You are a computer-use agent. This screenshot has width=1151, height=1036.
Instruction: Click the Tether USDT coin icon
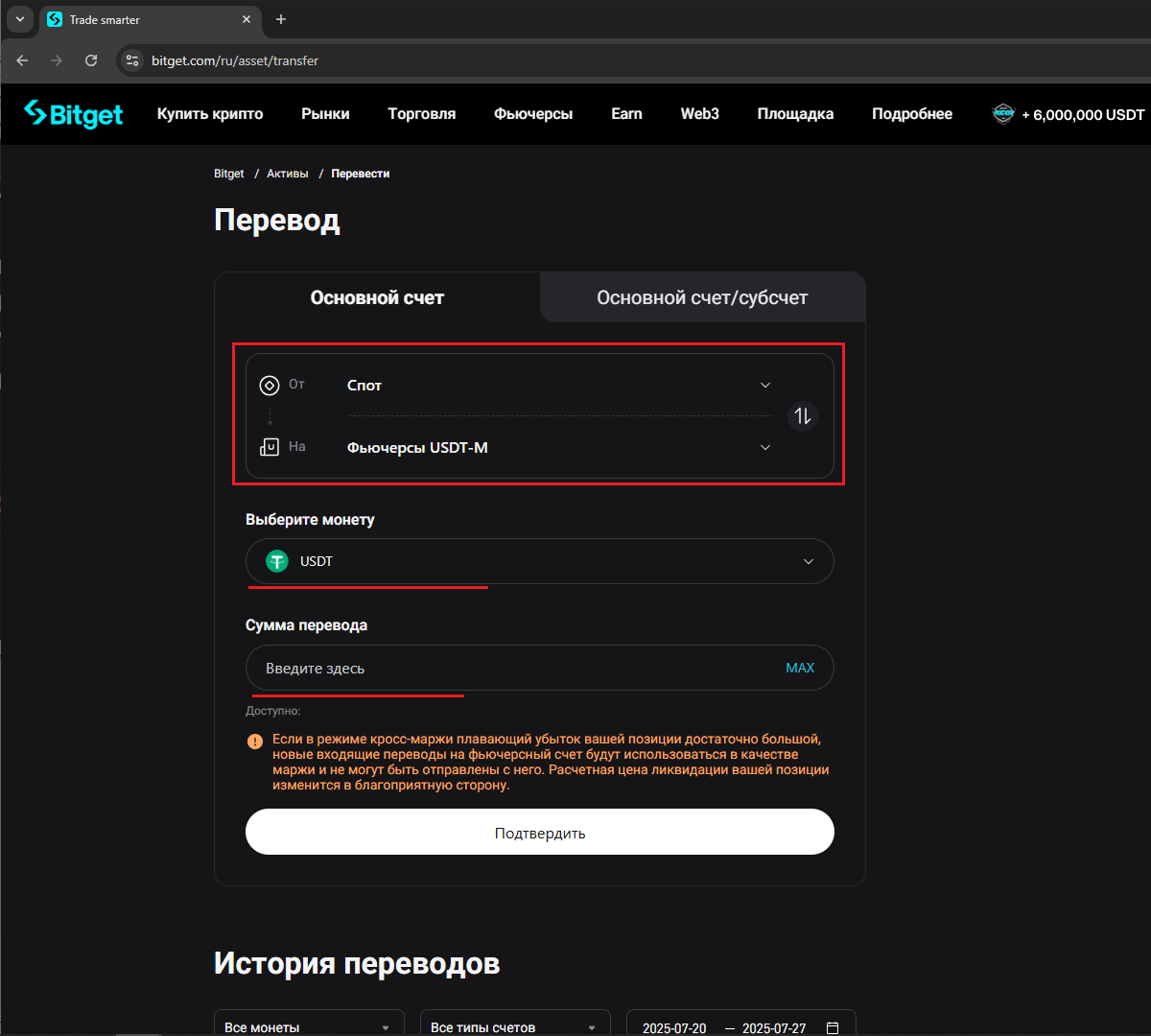tap(277, 561)
